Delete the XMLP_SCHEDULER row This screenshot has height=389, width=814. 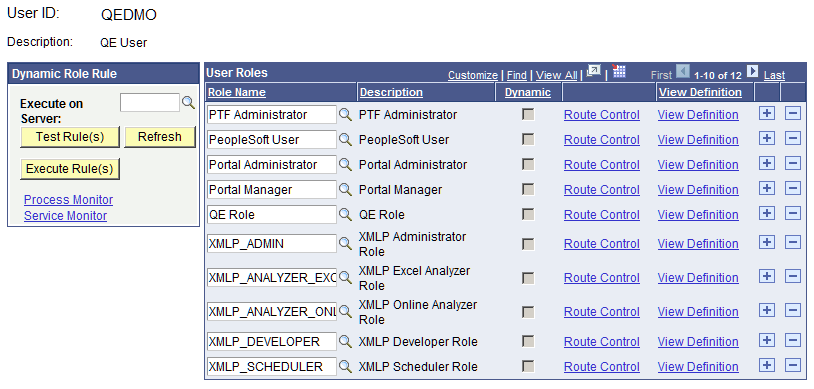click(793, 365)
